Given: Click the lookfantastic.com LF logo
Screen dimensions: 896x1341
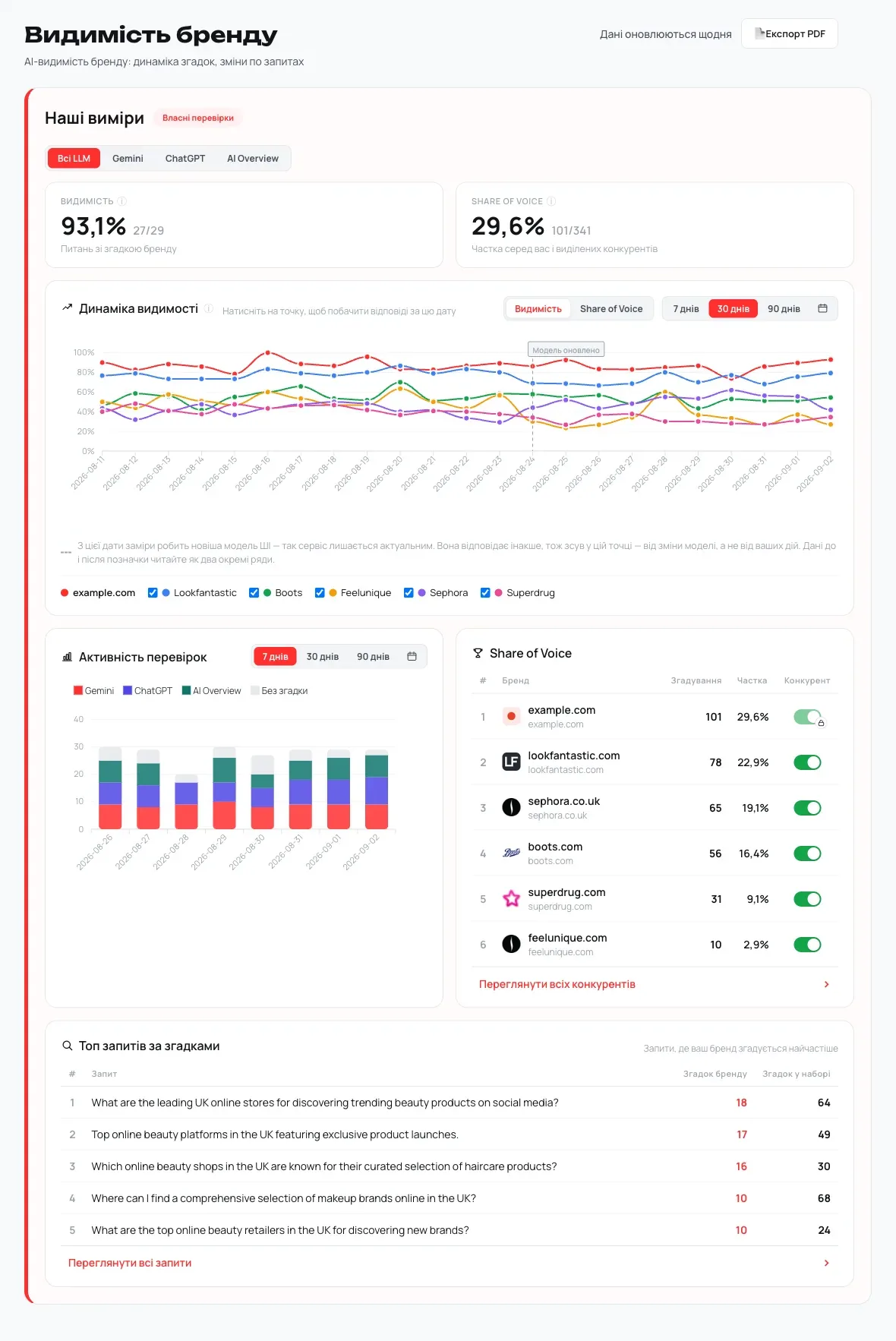Looking at the screenshot, I should [x=511, y=762].
